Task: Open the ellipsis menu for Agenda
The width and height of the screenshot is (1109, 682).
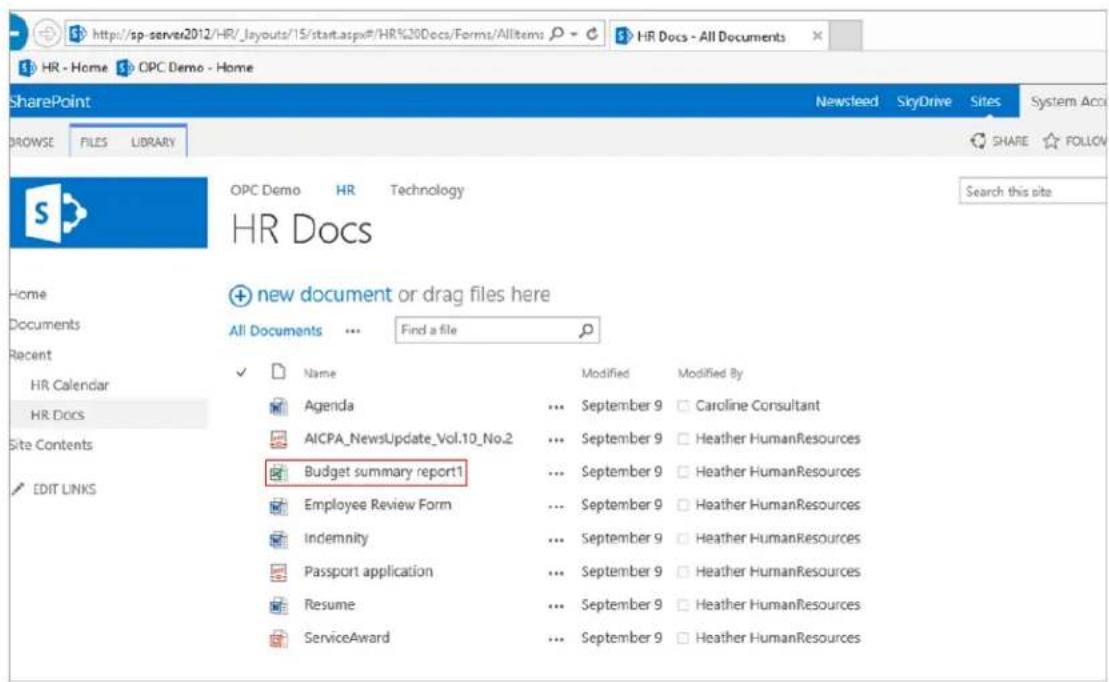Action: [556, 408]
